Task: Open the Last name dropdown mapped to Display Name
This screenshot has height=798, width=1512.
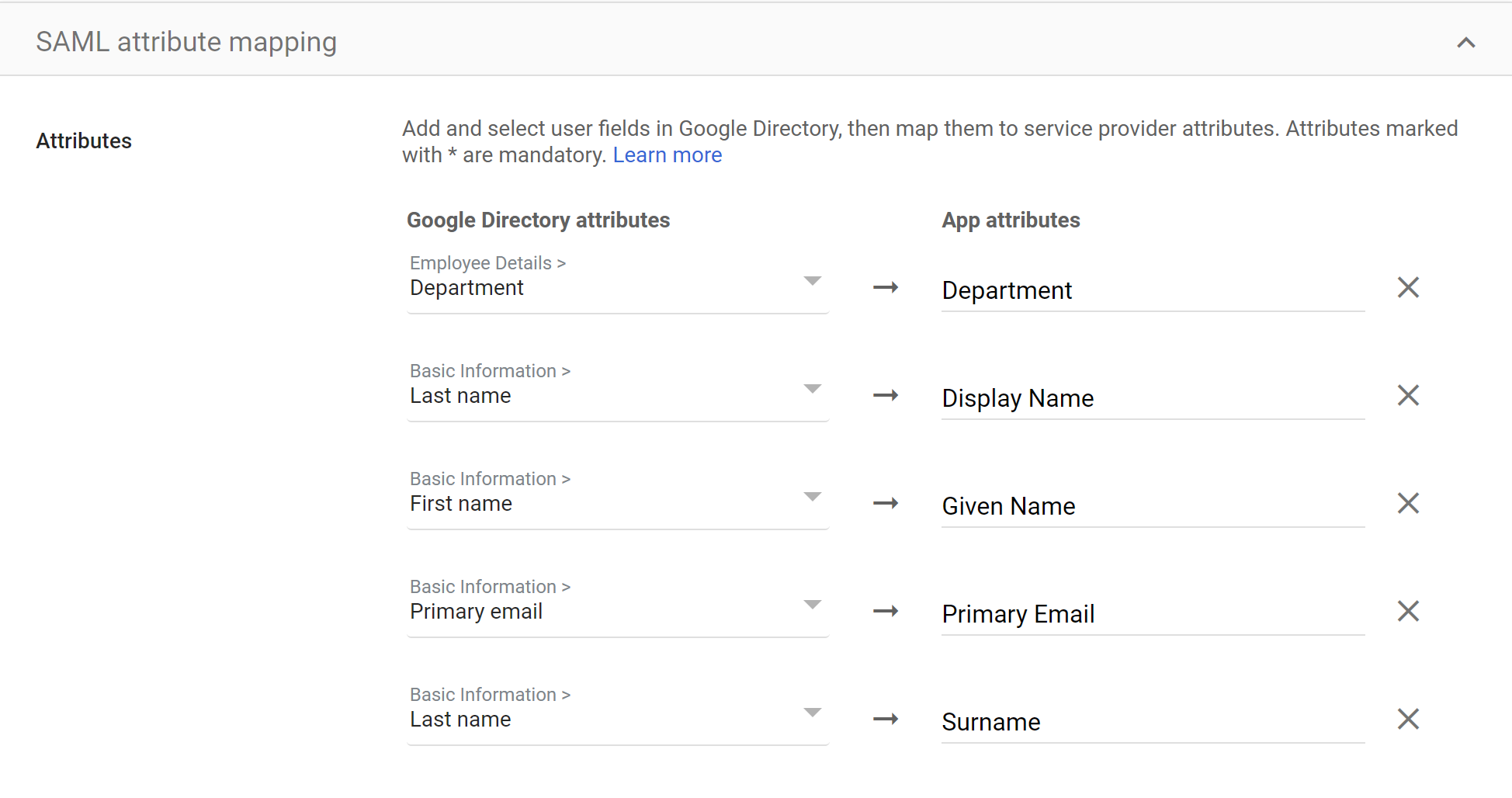Action: point(618,390)
